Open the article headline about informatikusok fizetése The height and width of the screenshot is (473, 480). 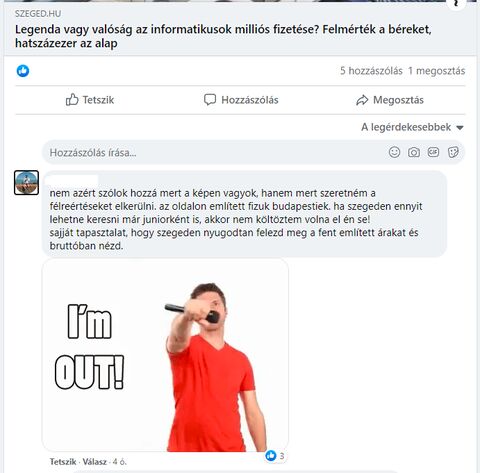(223, 36)
